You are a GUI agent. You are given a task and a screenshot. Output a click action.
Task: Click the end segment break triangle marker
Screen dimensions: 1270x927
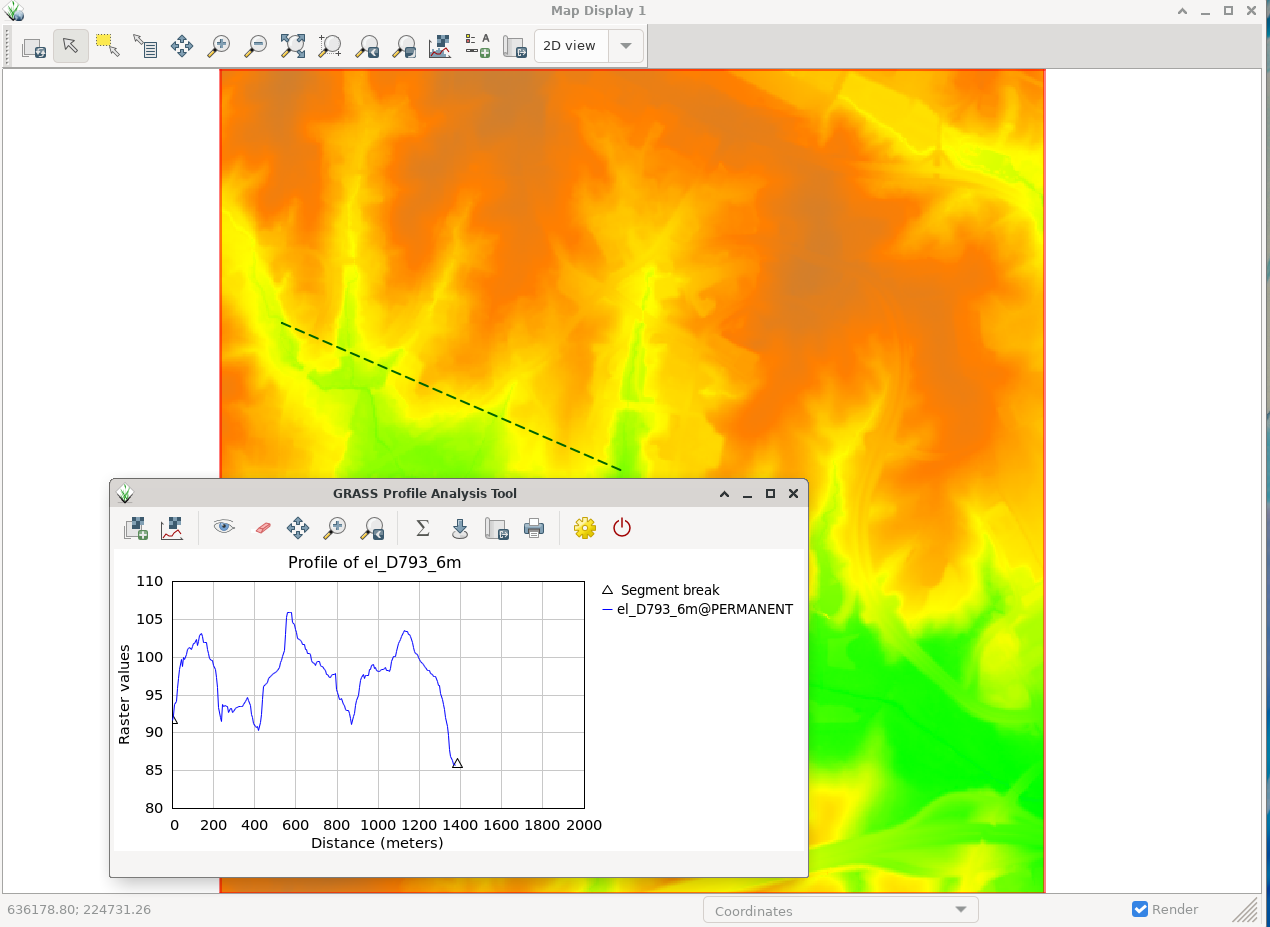[x=457, y=763]
